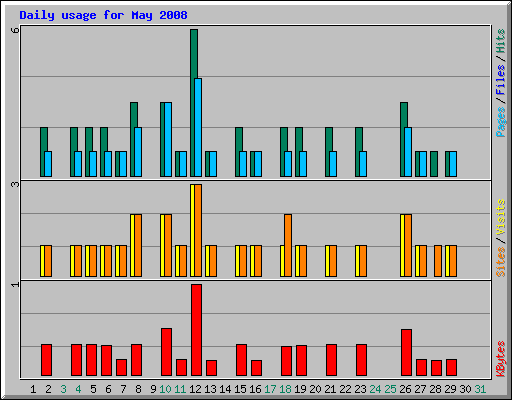Click green weekend day label "25"
This screenshot has height=400, width=512.
(x=390, y=389)
